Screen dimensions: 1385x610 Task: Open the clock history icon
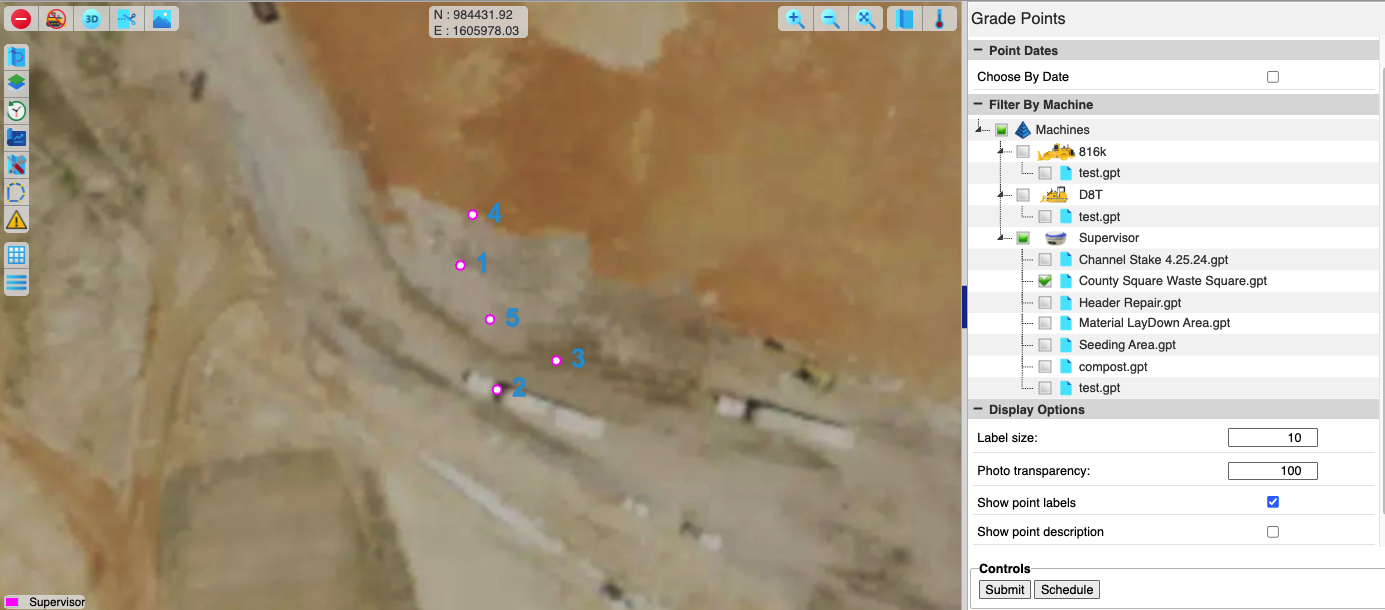tap(17, 110)
